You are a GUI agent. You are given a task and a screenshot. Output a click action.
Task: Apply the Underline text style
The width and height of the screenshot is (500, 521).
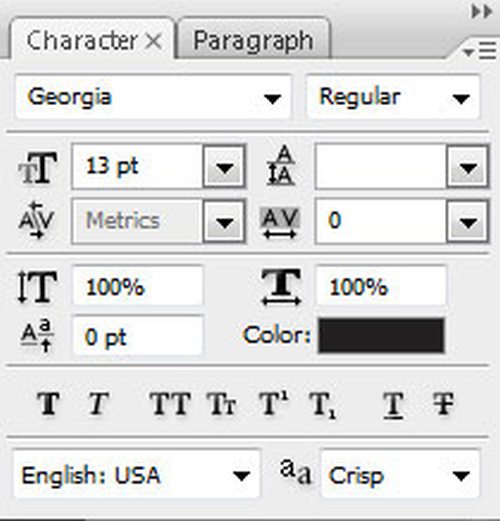(393, 405)
